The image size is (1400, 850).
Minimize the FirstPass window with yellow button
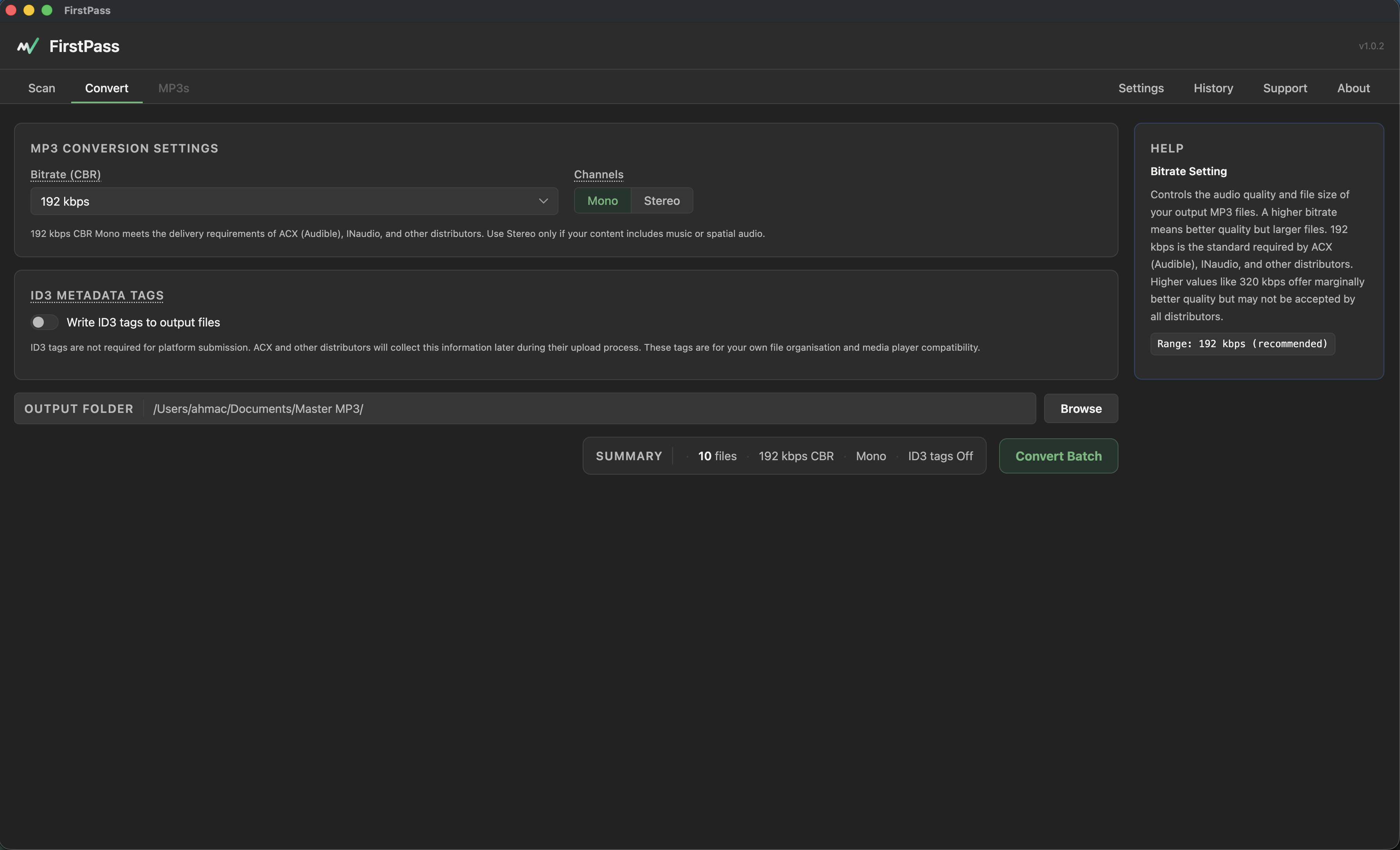(29, 10)
